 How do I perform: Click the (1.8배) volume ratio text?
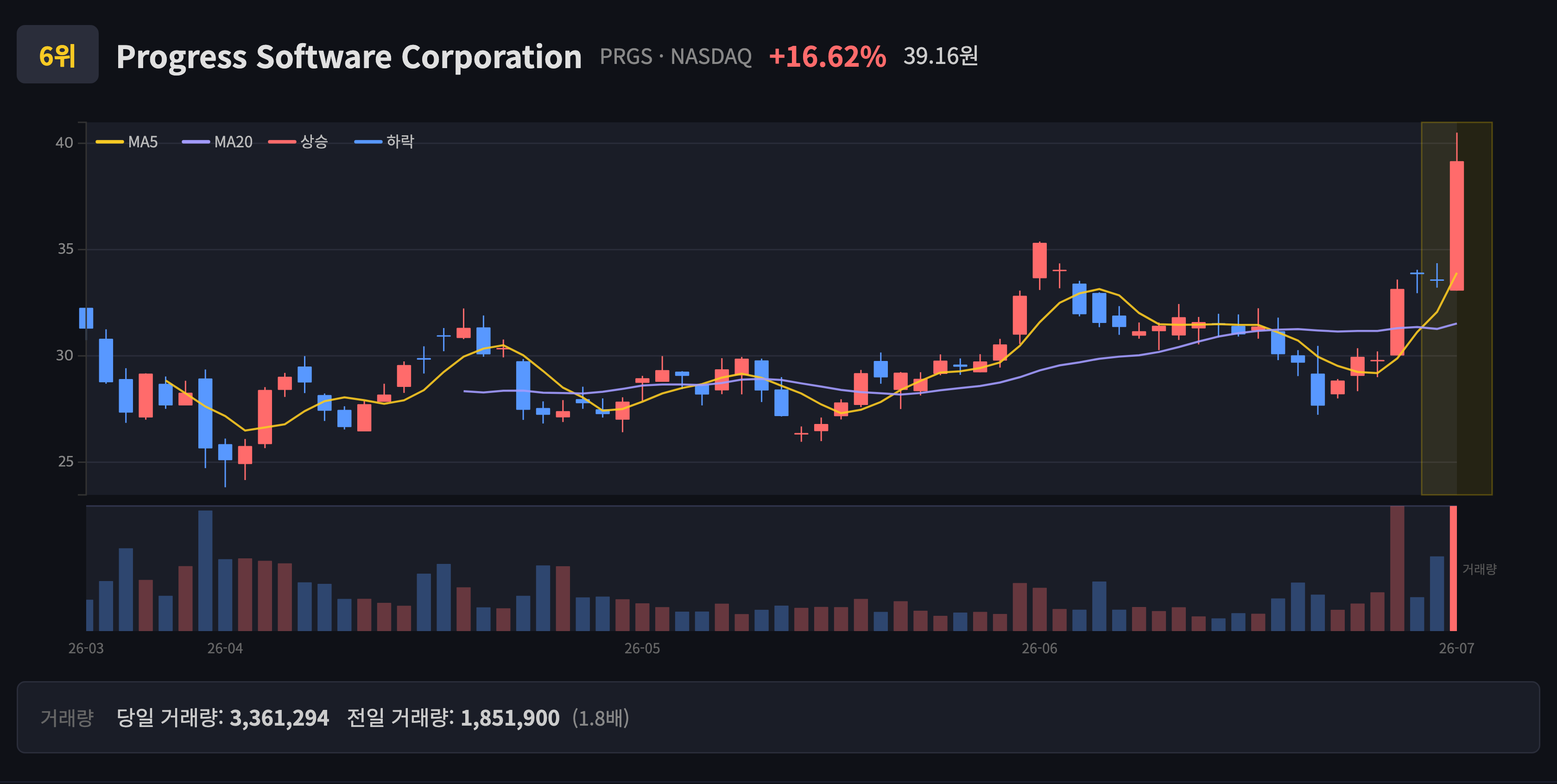click(x=601, y=717)
